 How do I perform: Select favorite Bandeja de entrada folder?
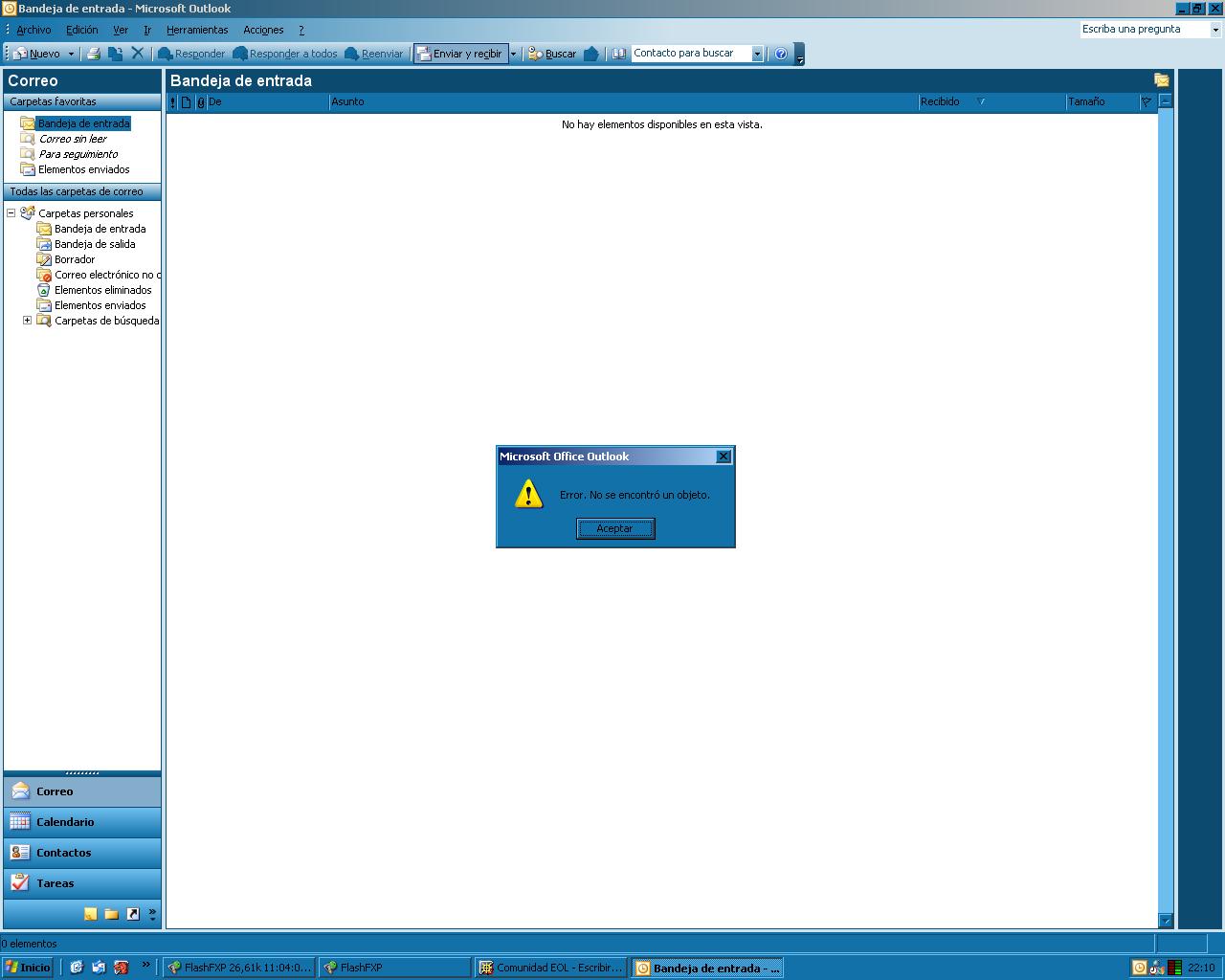pos(84,123)
